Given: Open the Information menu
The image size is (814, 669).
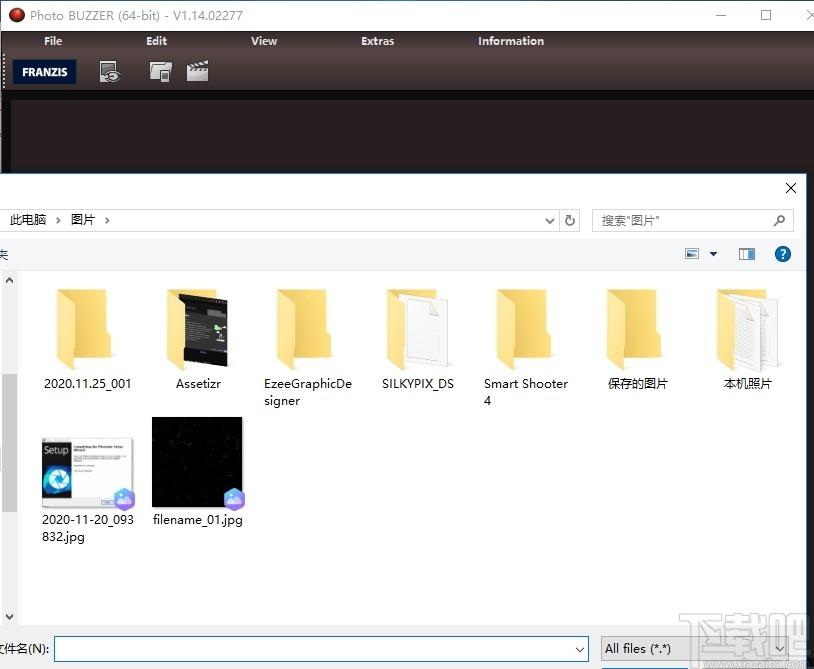Looking at the screenshot, I should 511,41.
